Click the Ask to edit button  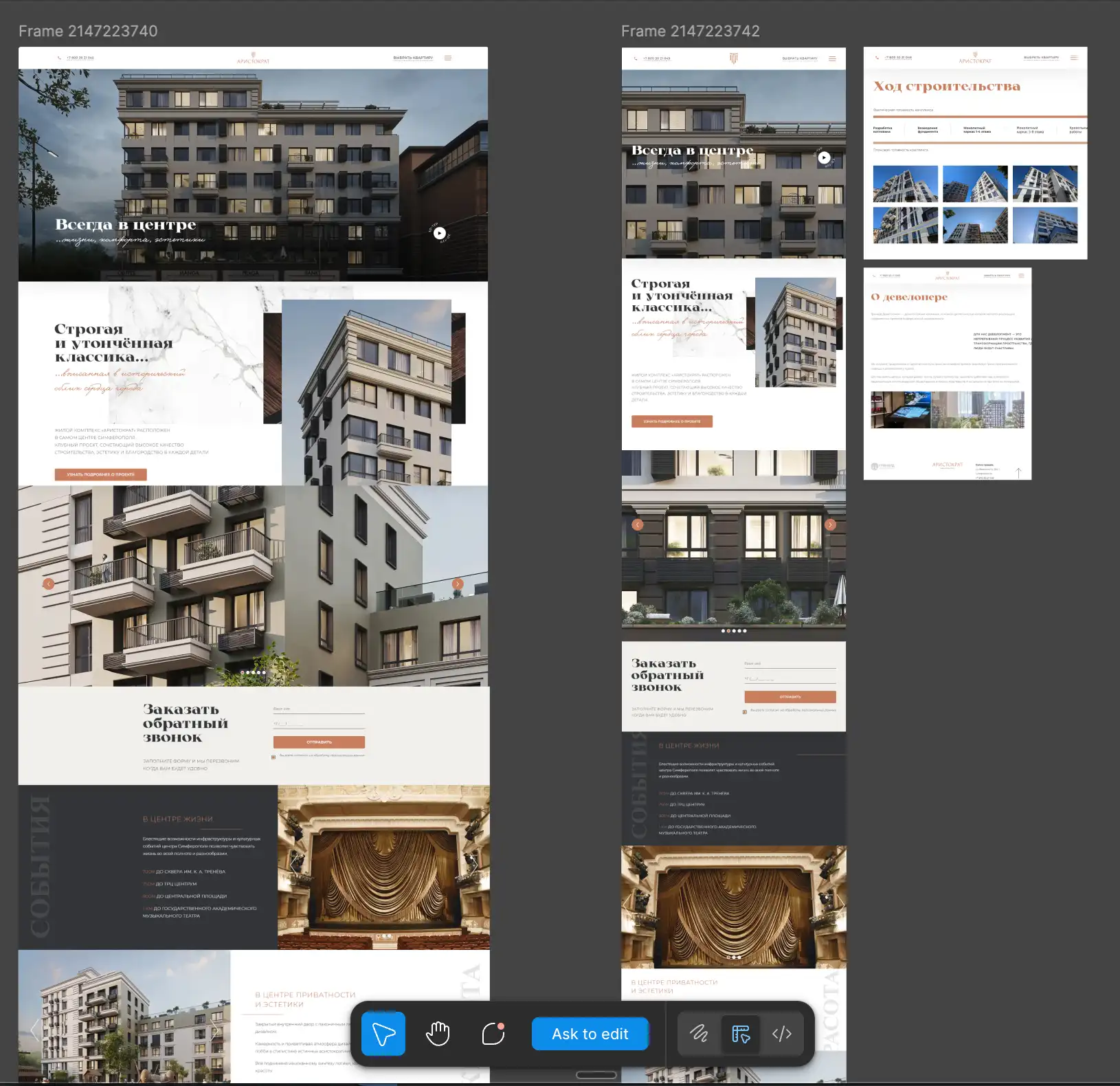click(x=590, y=1033)
